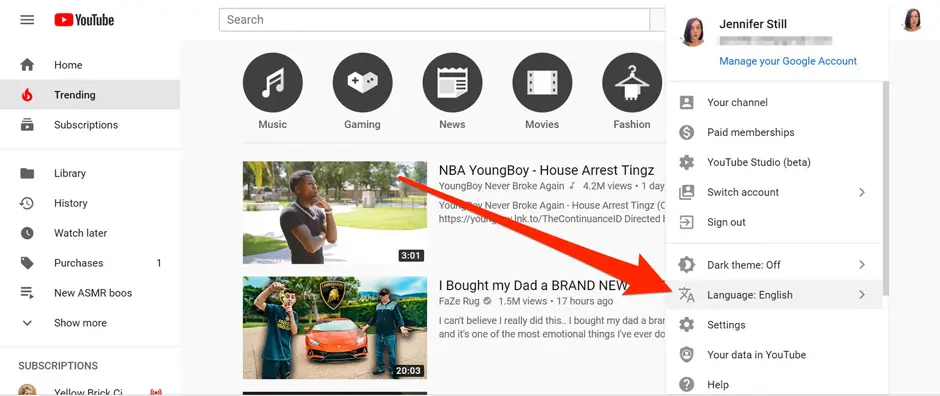Open the News category circle icon
Viewport: 940px width, 396px height.
point(453,82)
